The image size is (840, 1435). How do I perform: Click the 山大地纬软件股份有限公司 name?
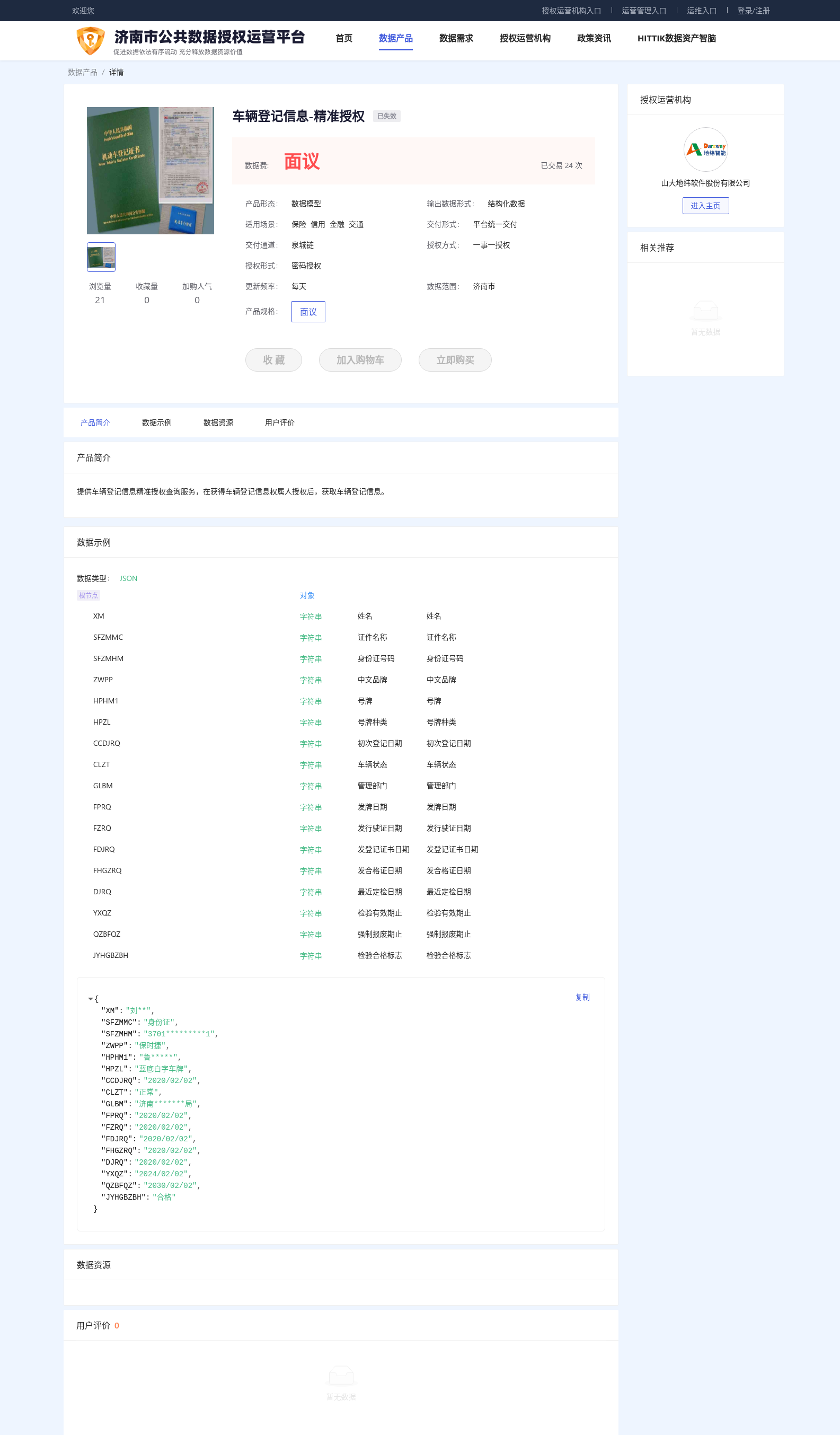click(x=705, y=183)
